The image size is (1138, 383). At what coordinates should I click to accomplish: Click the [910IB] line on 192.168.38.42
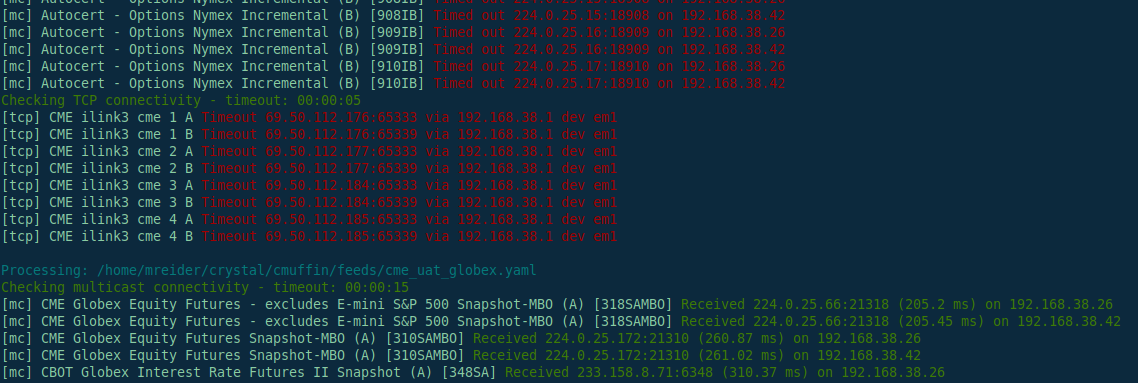(x=393, y=83)
